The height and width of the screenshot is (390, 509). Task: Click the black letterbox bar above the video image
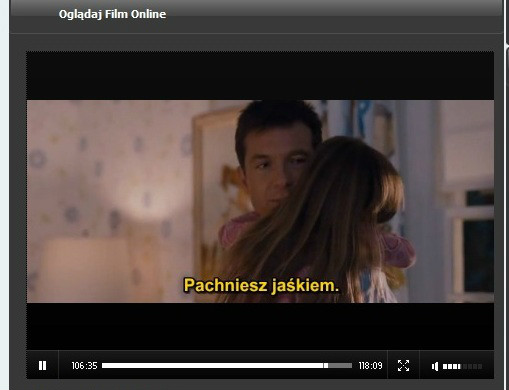(260, 76)
